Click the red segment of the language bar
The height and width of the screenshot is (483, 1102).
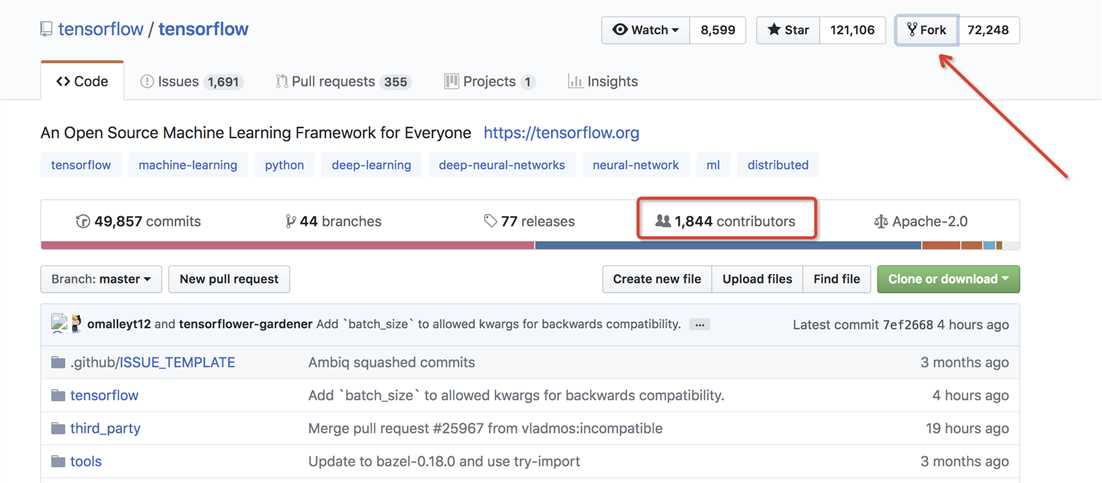[287, 245]
